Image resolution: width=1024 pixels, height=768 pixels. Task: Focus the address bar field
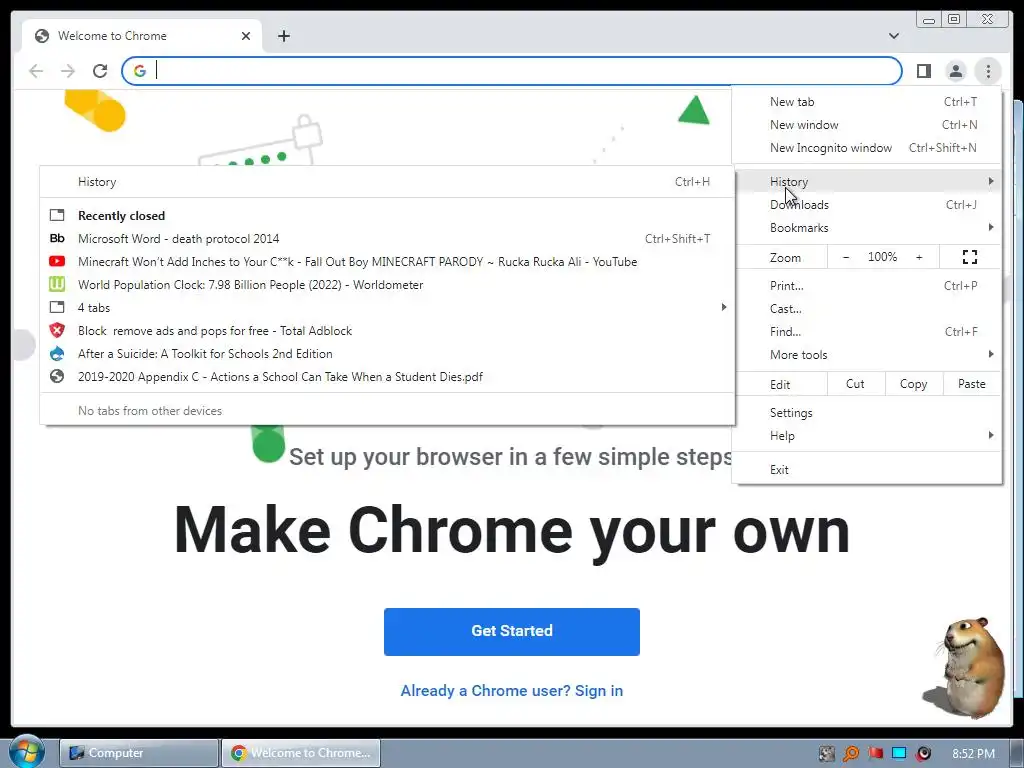511,71
